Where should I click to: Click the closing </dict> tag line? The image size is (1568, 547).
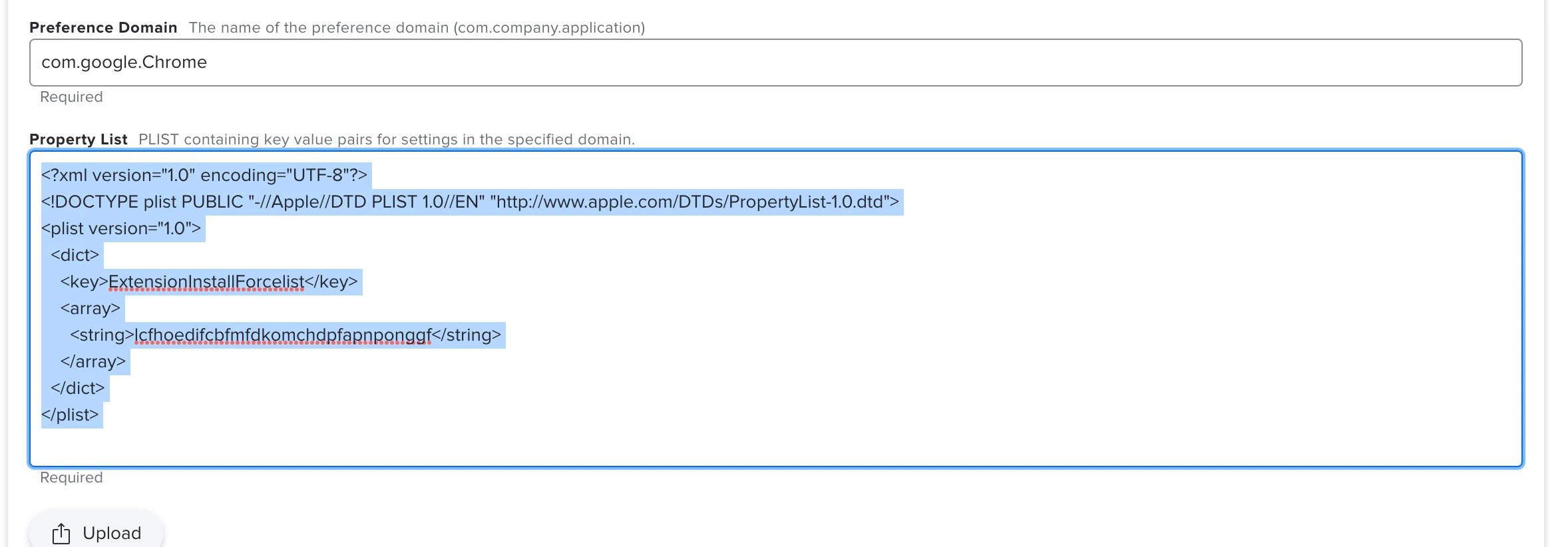(x=78, y=389)
